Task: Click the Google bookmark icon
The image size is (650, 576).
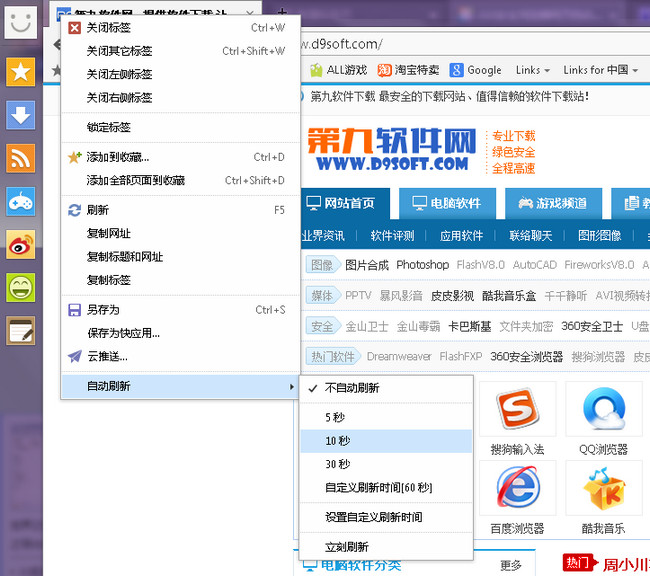Action: click(x=456, y=70)
